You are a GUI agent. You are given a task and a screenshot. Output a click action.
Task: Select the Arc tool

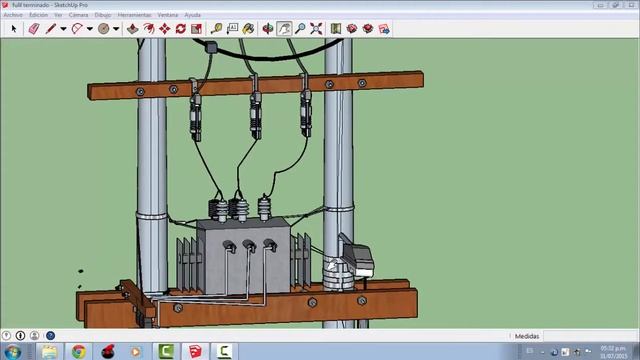tap(77, 29)
